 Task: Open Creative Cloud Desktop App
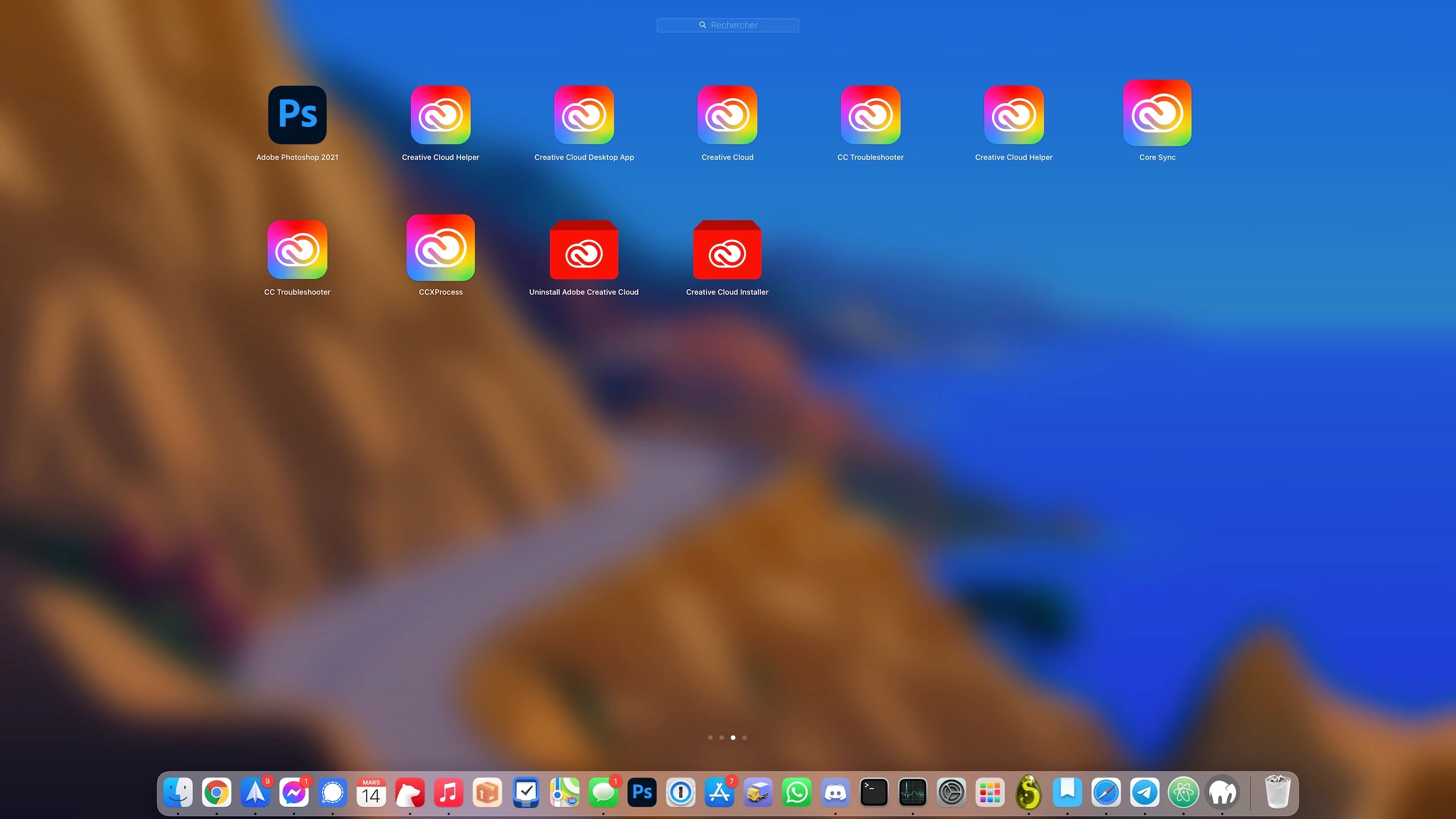[x=584, y=115]
